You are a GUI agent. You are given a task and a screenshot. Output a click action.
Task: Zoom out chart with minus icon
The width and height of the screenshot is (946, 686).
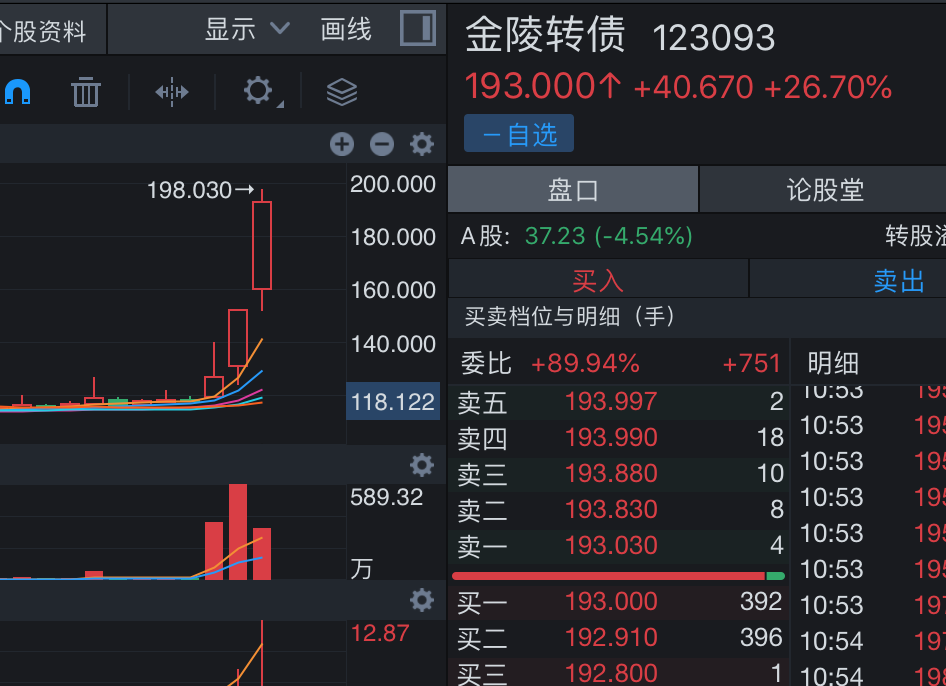click(x=382, y=145)
